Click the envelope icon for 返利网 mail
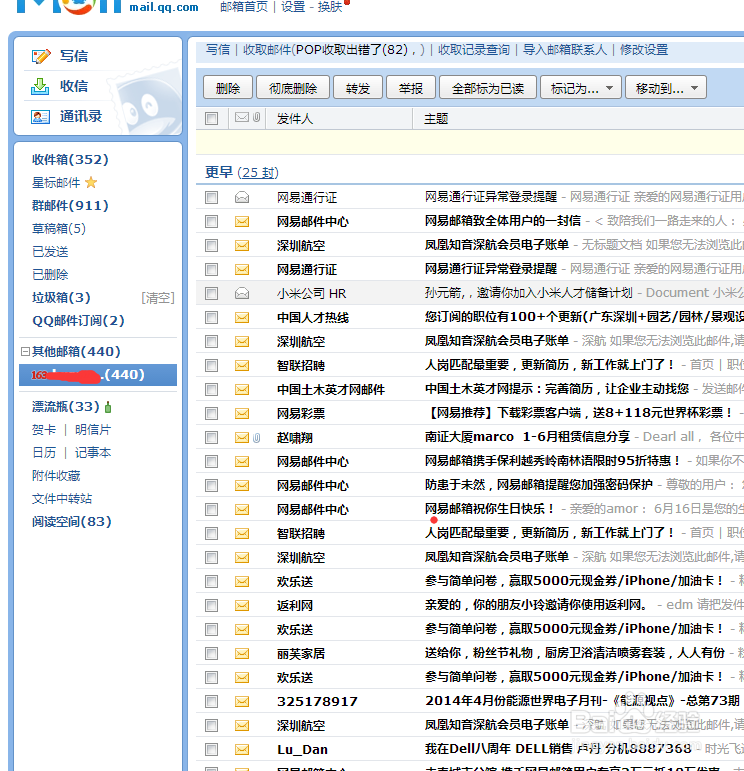Screen dimensions: 744x771 coord(241,605)
